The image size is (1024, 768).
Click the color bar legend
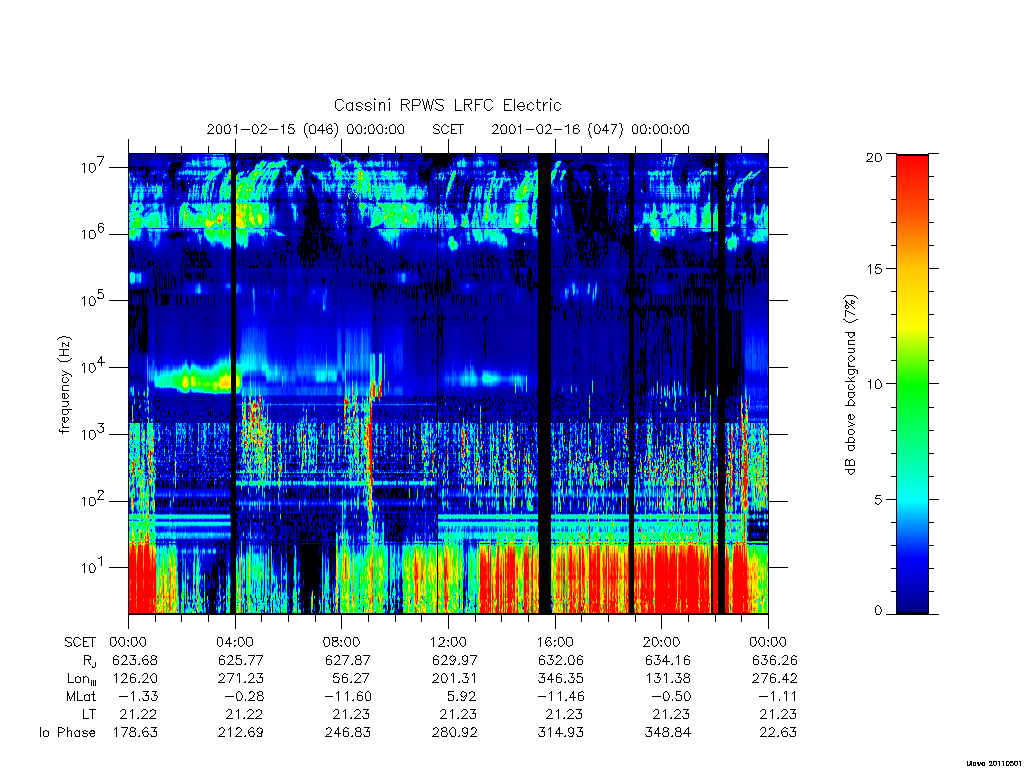[912, 384]
